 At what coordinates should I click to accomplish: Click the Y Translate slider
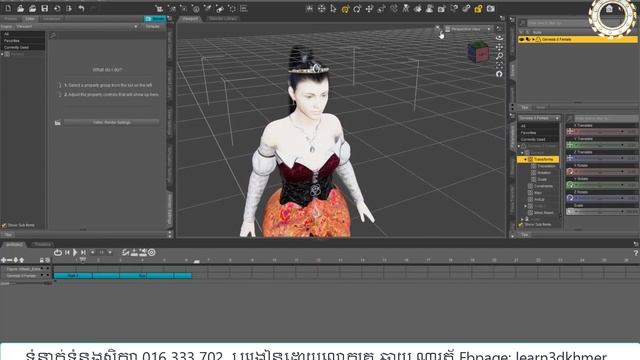click(x=602, y=145)
